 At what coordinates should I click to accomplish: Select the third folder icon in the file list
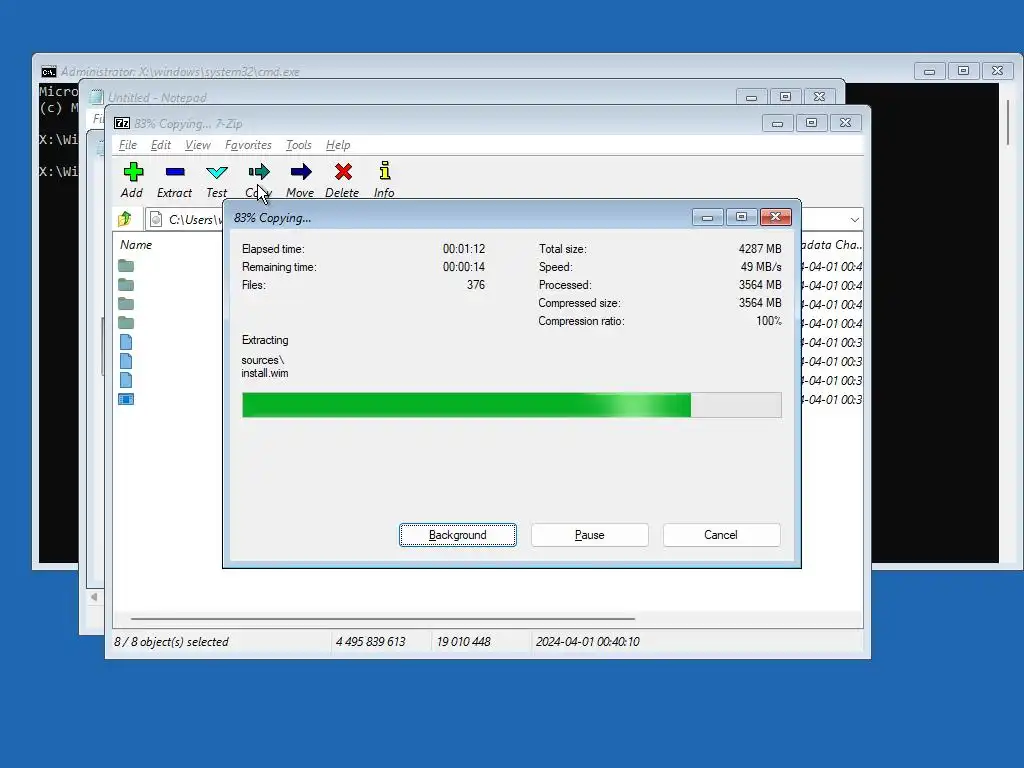126,304
